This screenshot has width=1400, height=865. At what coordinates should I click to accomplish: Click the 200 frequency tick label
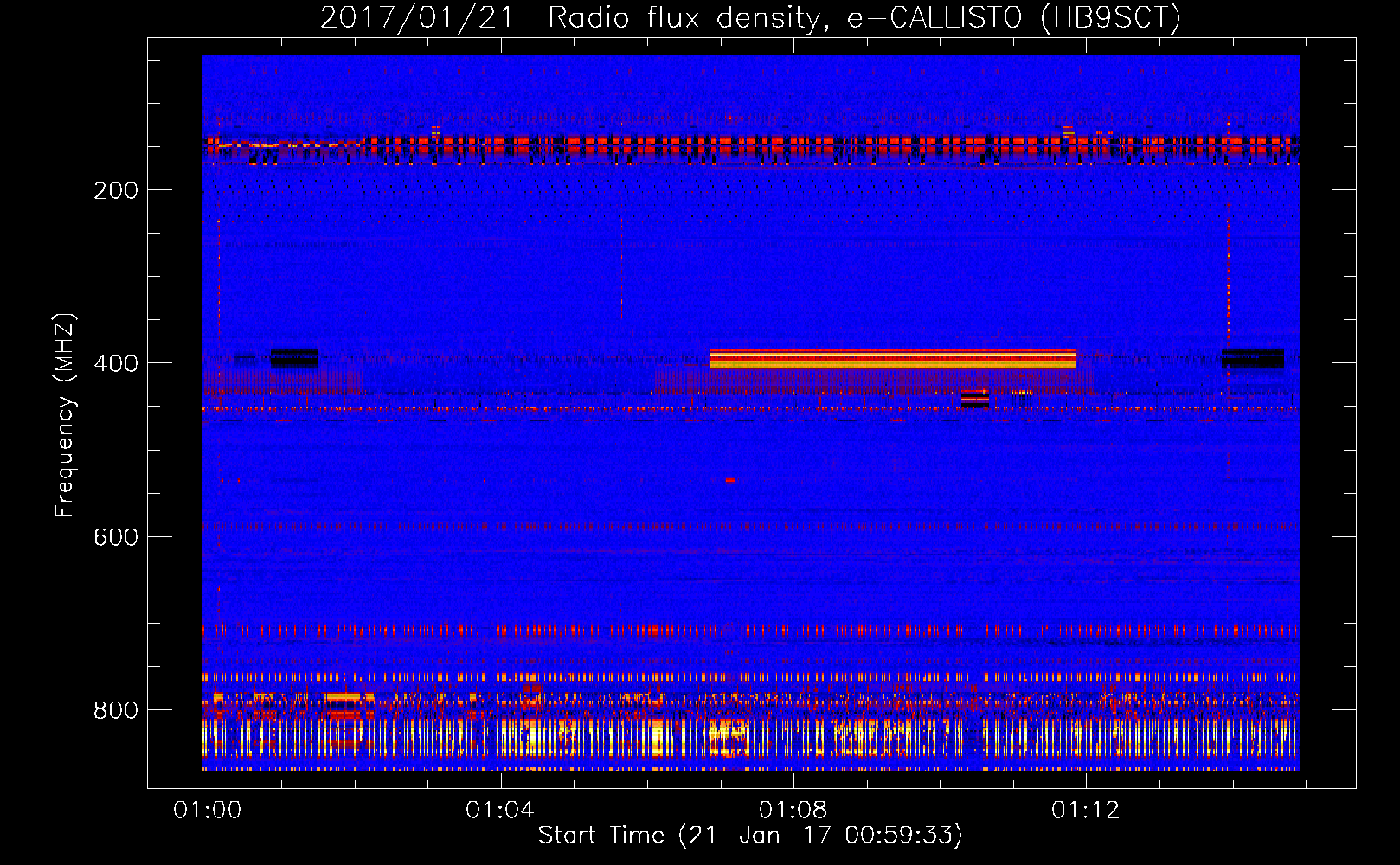pos(116,190)
